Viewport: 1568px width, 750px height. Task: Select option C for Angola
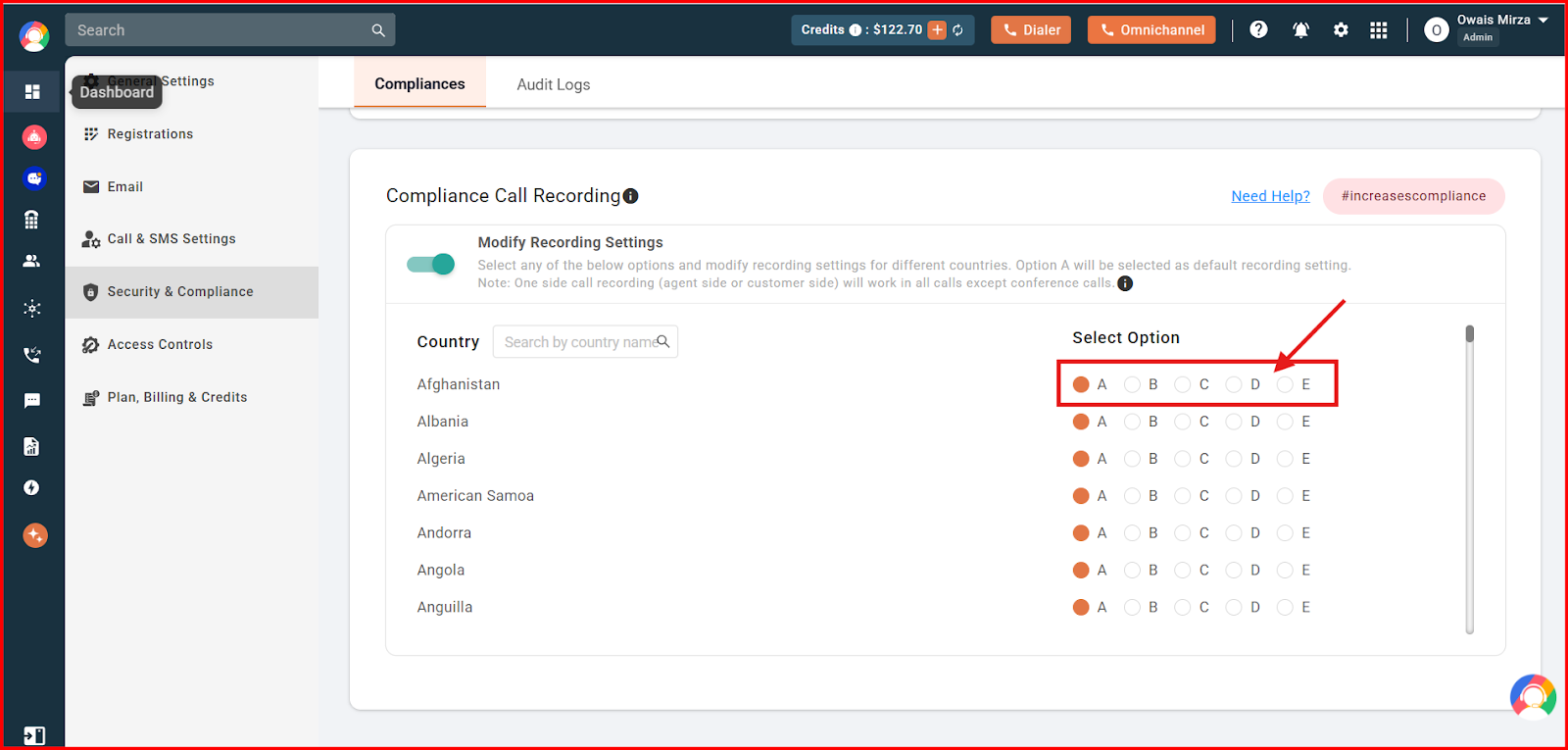[1183, 570]
